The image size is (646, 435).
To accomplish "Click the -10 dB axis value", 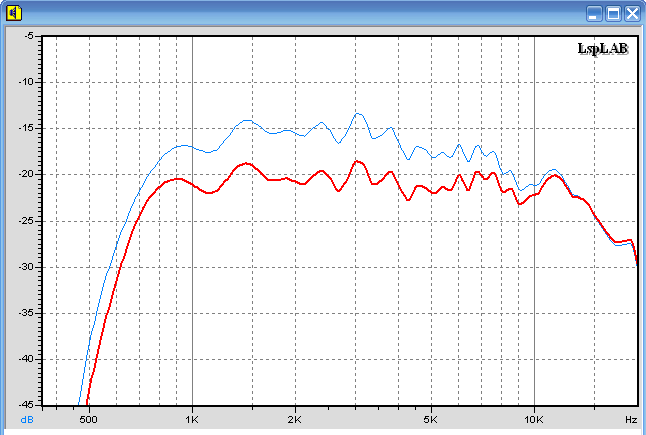I will pos(26,82).
